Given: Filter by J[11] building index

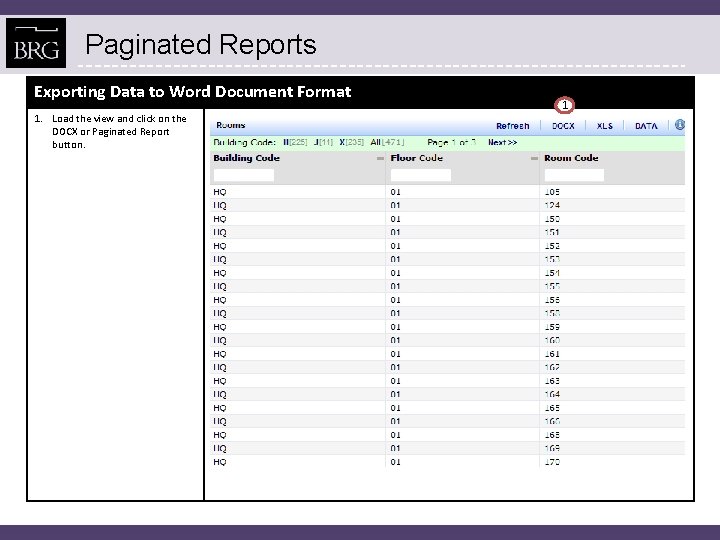Looking at the screenshot, I should point(323,142).
